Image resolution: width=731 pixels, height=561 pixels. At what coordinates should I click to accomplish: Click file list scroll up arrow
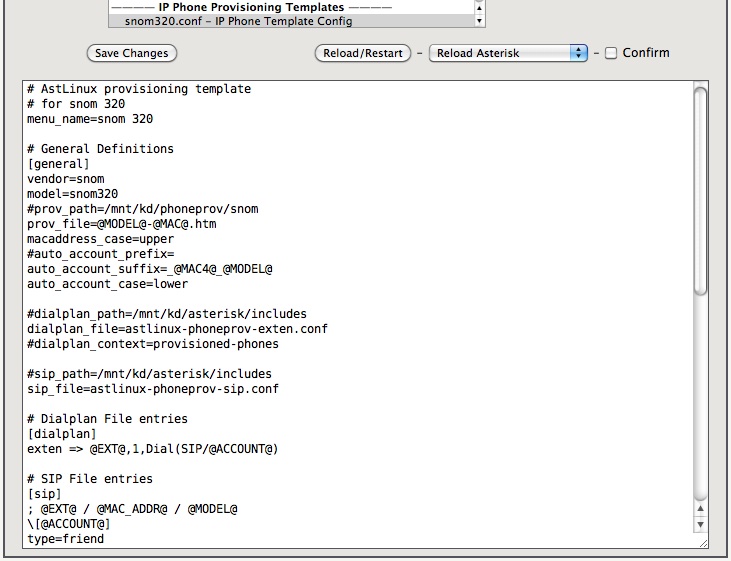(x=479, y=7)
